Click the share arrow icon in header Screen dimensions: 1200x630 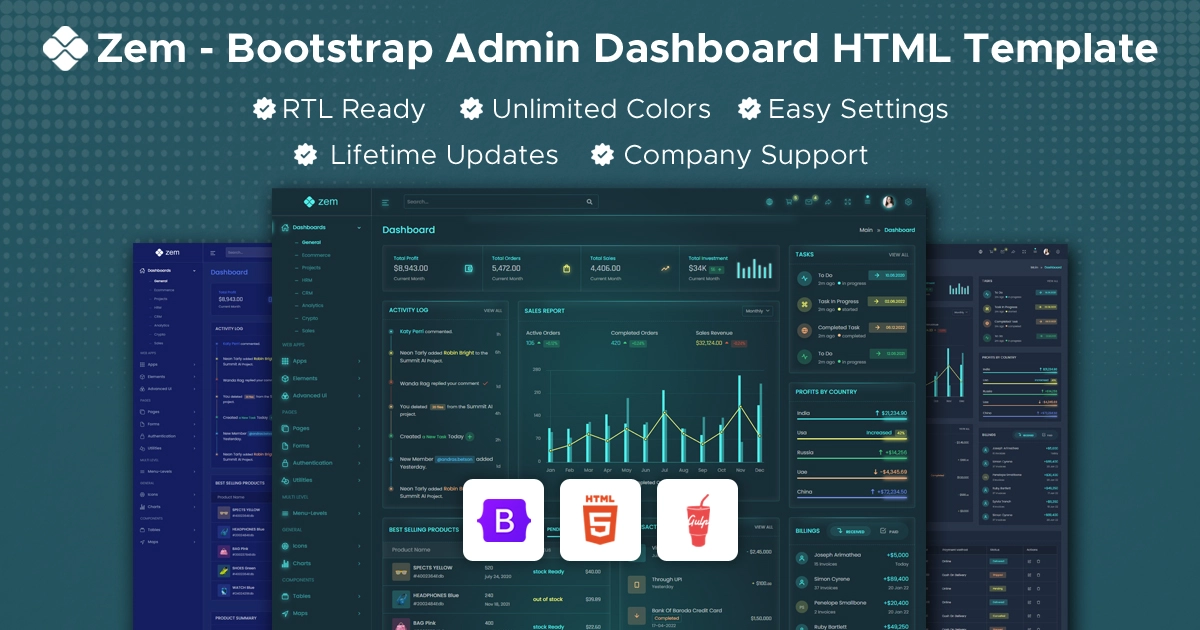[828, 202]
